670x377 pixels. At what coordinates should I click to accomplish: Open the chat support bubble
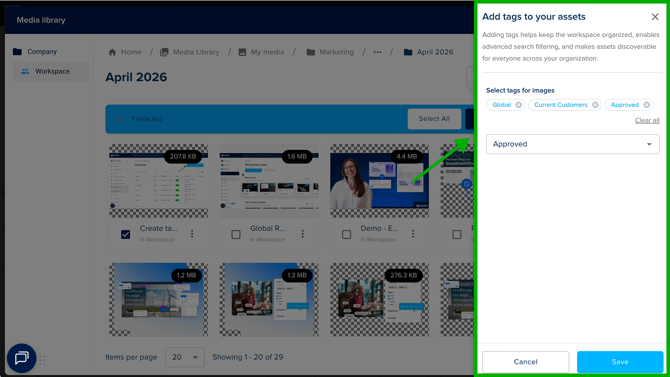pos(21,358)
